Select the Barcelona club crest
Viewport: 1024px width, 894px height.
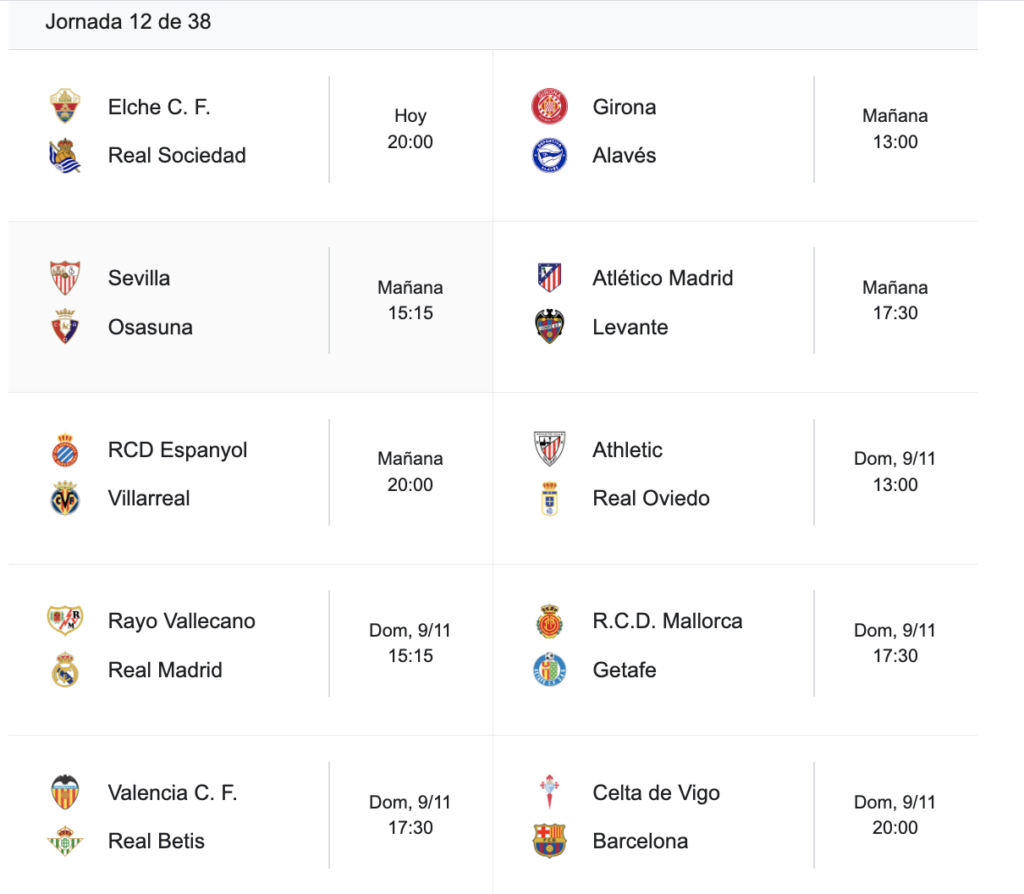pyautogui.click(x=549, y=841)
